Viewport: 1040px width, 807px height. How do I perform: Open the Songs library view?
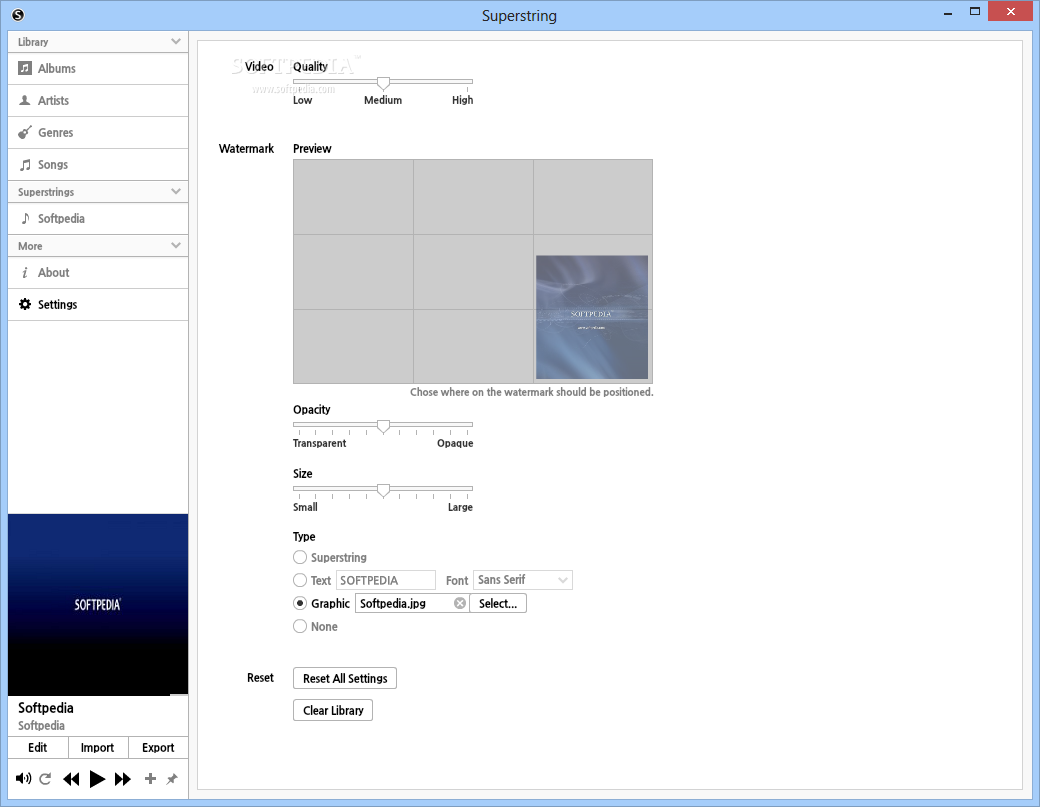tap(98, 164)
